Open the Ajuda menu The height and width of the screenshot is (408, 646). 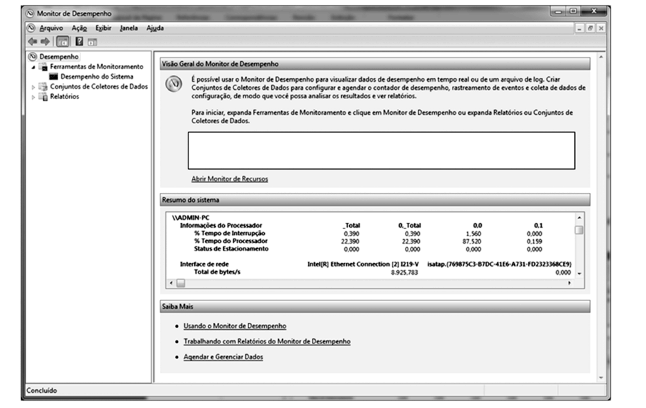(x=155, y=28)
